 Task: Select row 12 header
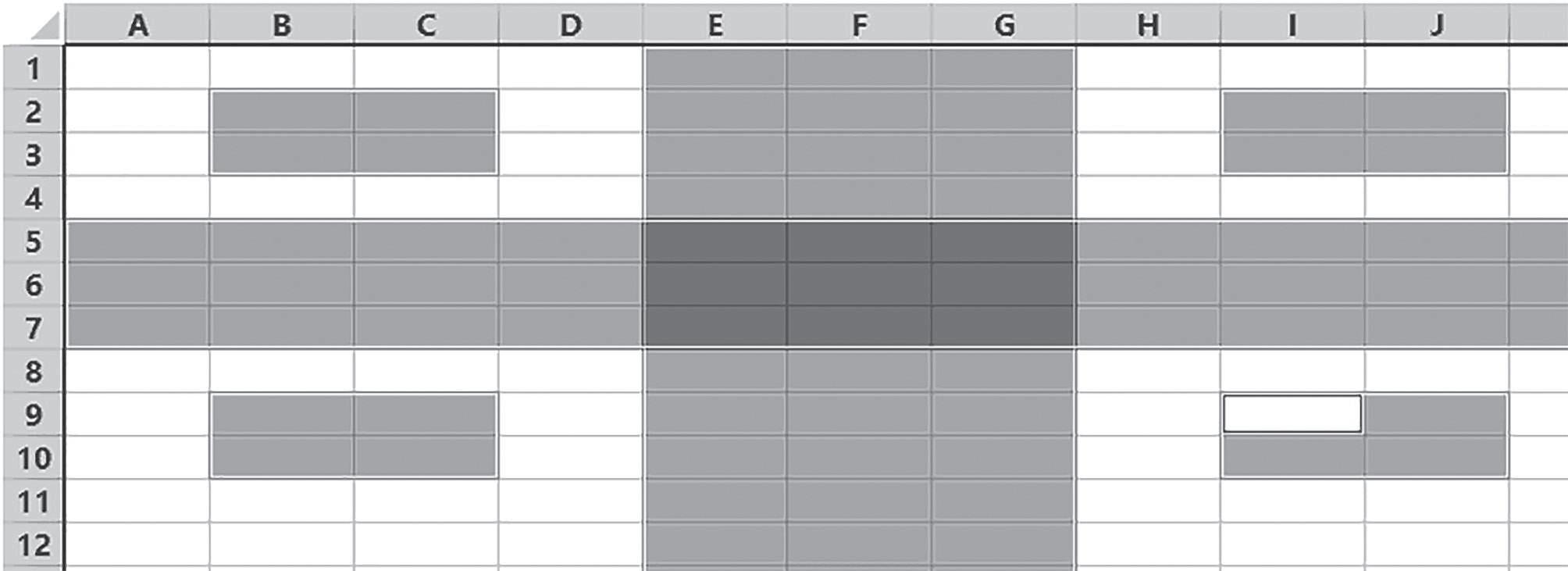pos(33,544)
